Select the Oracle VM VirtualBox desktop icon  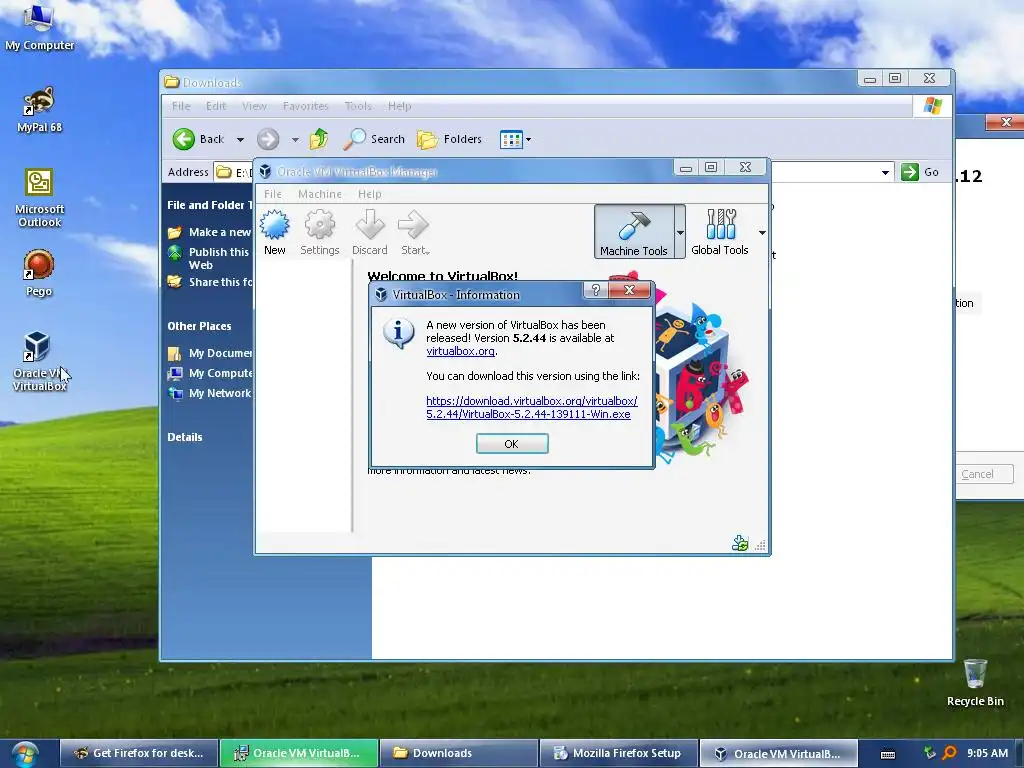(x=39, y=361)
